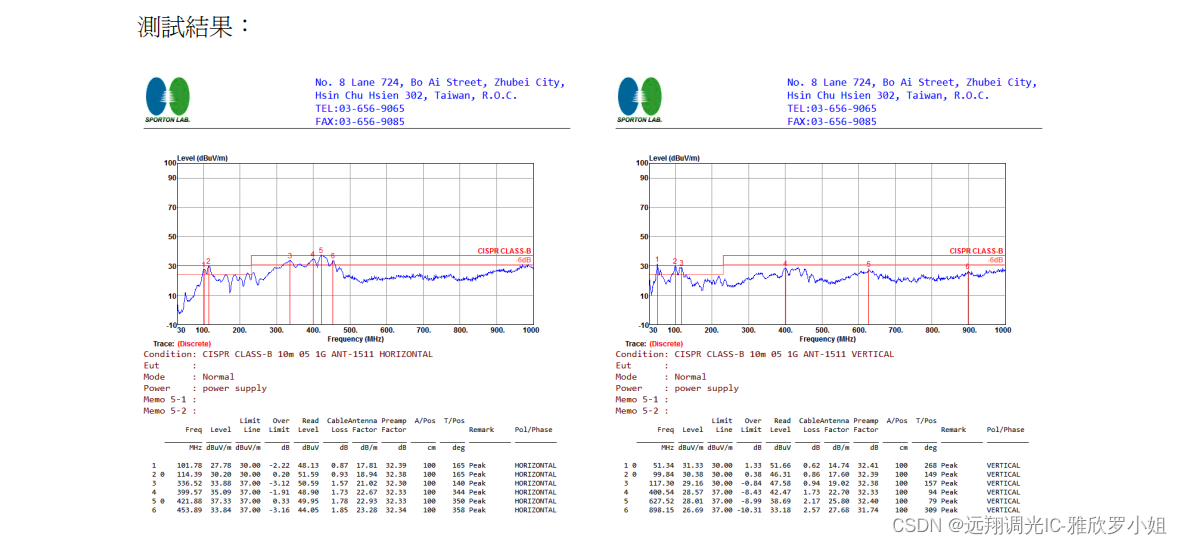Click the CISPR CLASS-B label on the horizontal chart

click(504, 251)
